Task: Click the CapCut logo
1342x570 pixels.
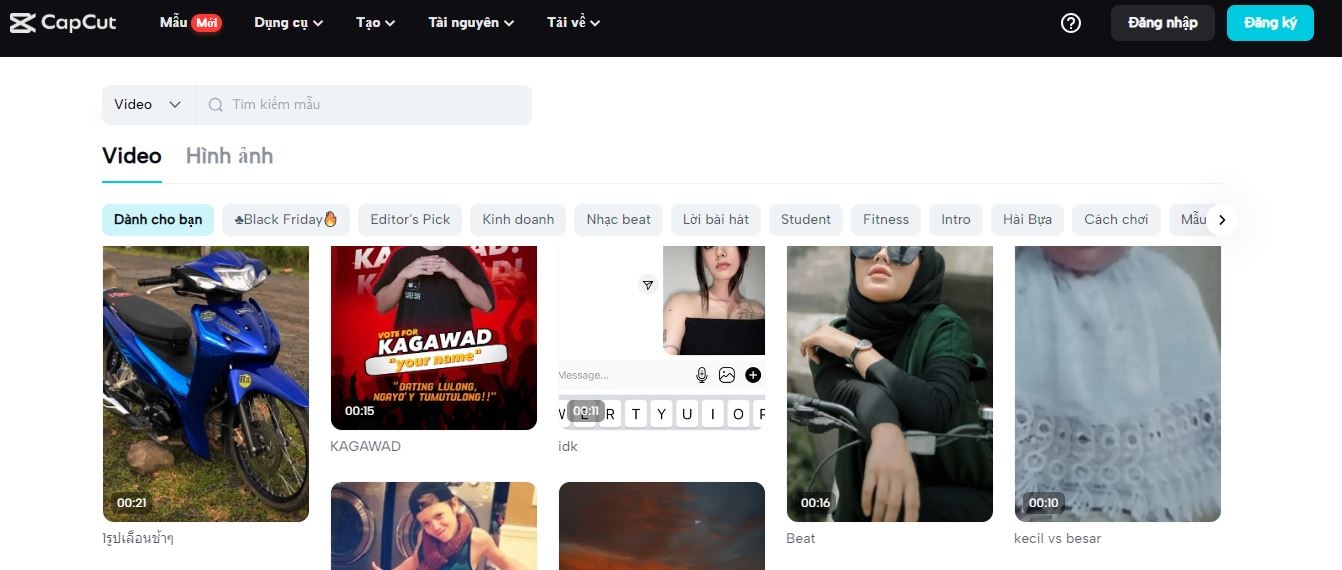Action: coord(63,22)
